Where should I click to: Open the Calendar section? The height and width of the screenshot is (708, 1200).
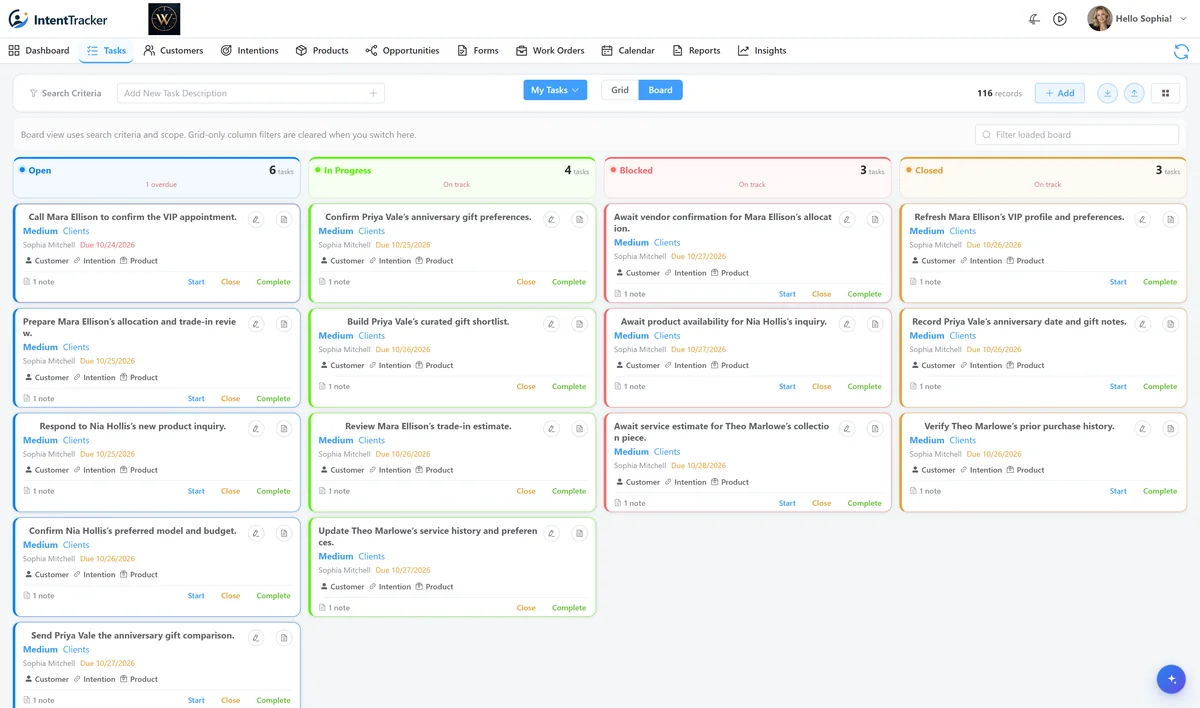click(628, 50)
